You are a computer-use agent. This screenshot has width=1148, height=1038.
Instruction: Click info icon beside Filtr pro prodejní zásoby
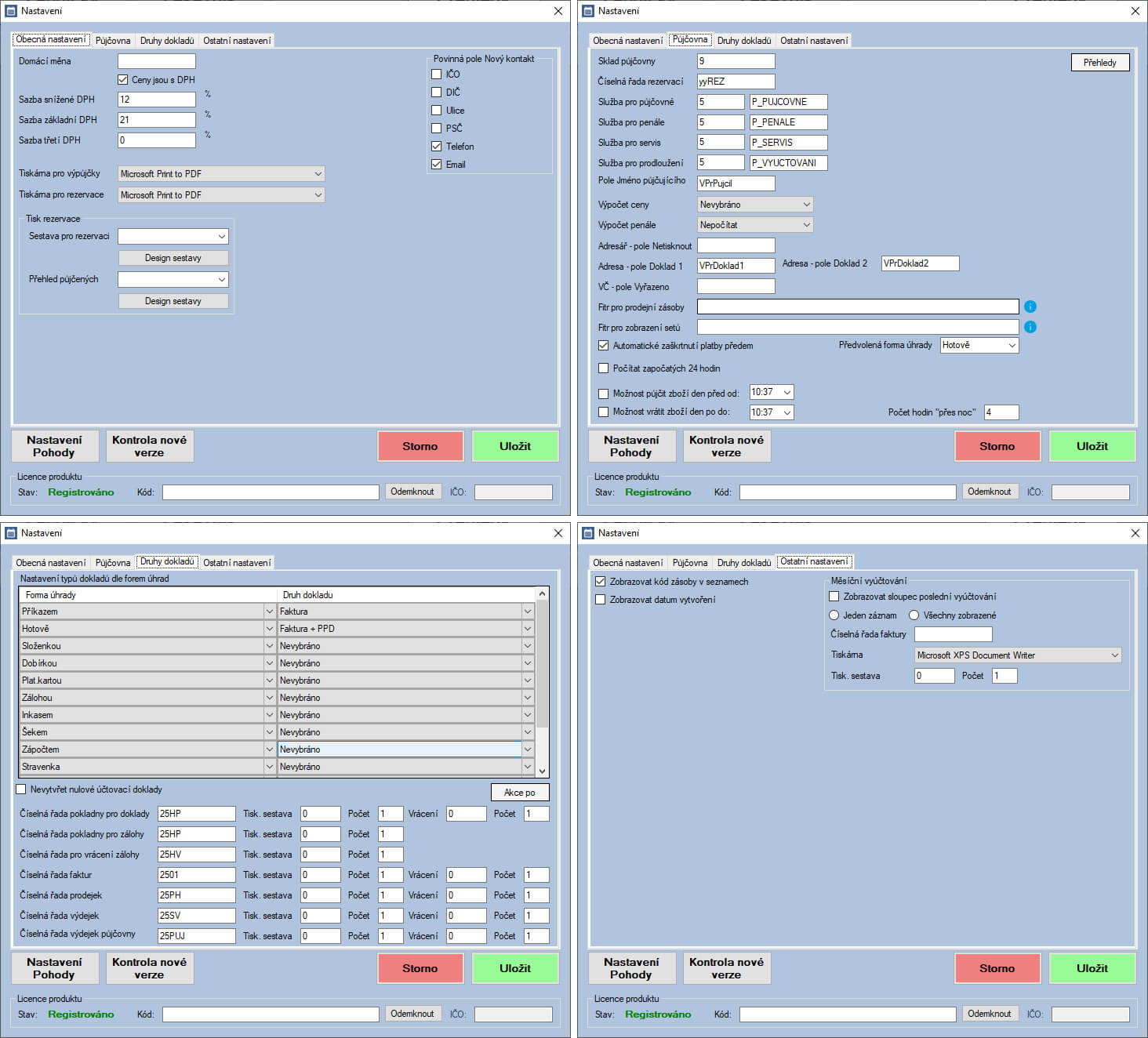(x=1030, y=307)
